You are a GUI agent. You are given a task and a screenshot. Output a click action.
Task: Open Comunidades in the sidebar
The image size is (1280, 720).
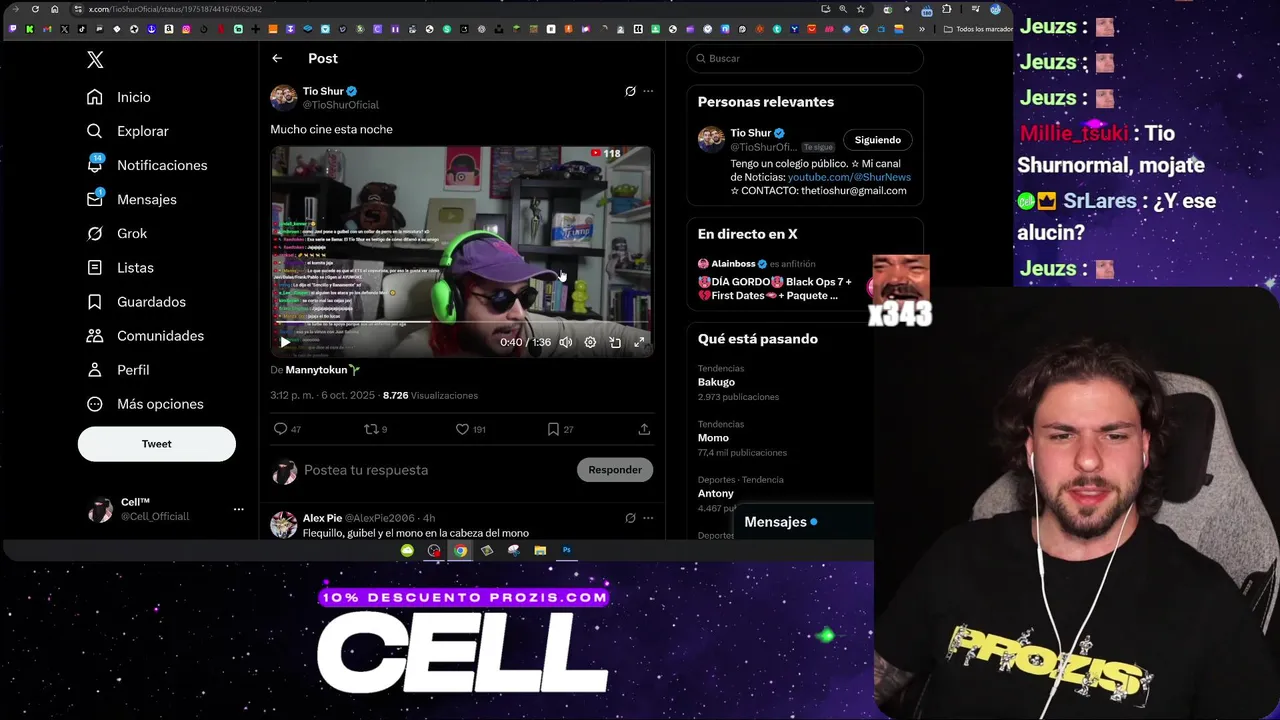pos(145,335)
